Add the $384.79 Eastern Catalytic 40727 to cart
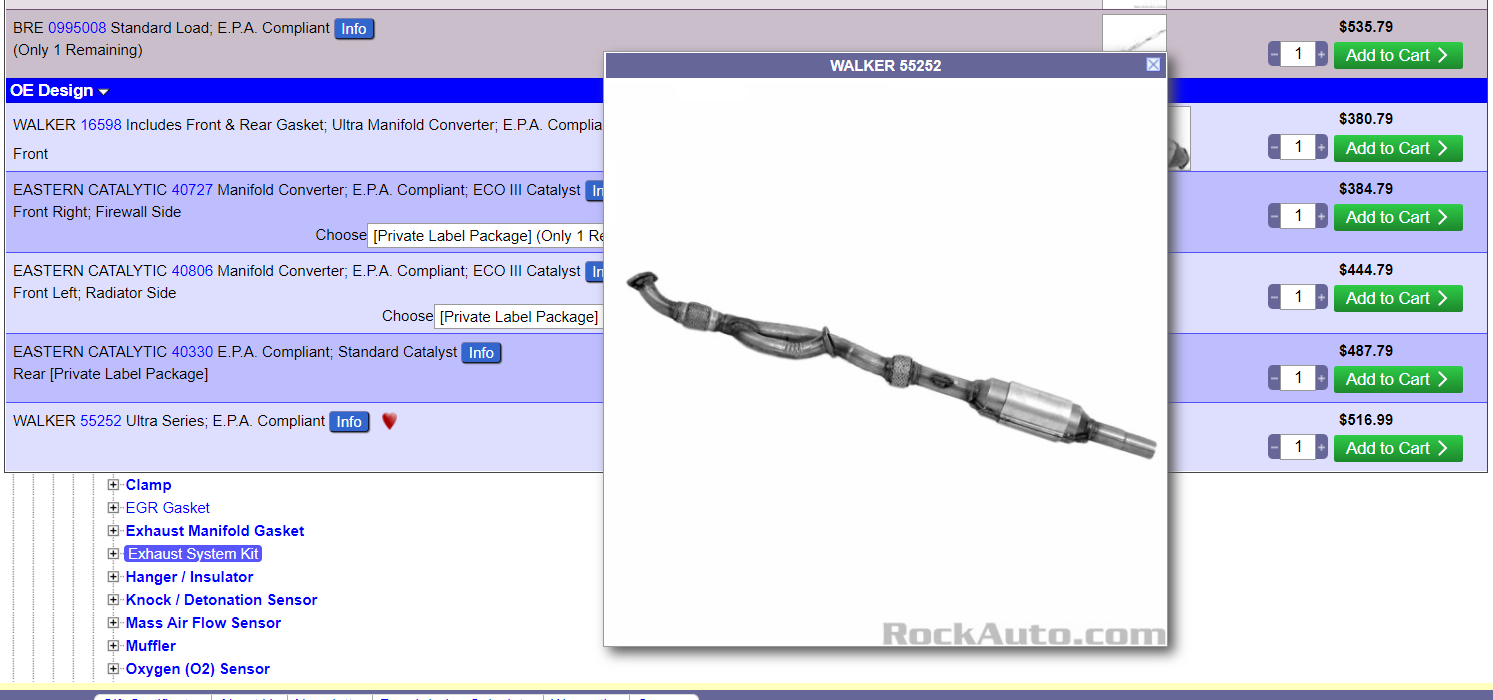The width and height of the screenshot is (1493, 700). (1398, 217)
